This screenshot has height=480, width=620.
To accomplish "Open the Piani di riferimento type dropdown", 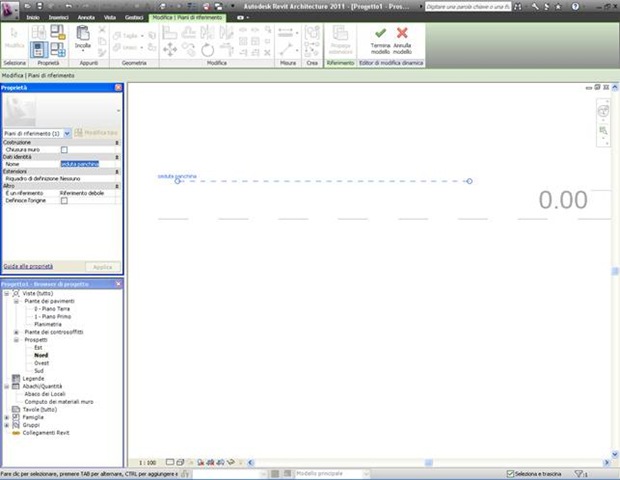I will (x=67, y=132).
